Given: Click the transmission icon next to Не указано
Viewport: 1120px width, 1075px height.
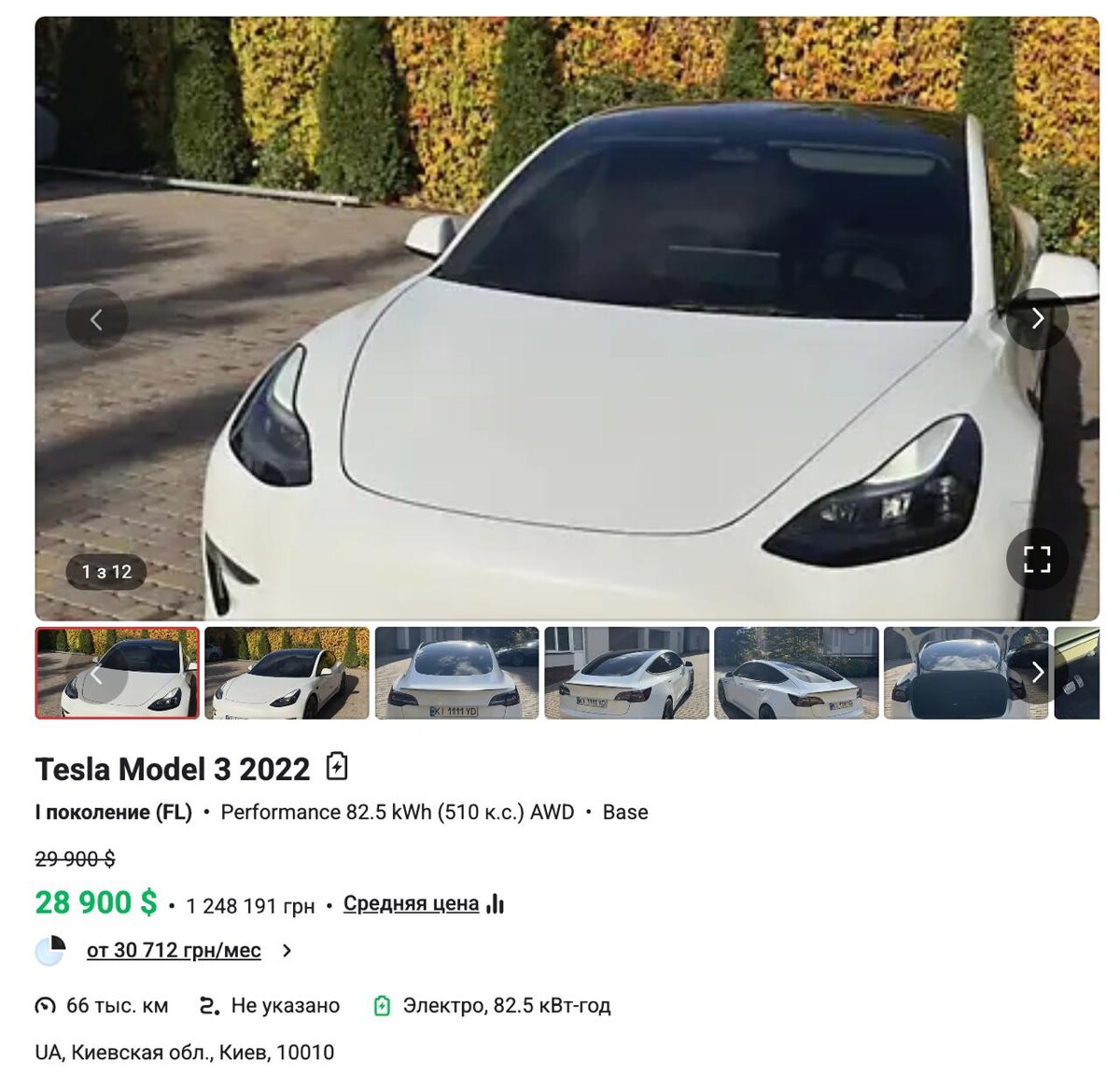Looking at the screenshot, I should point(210,1006).
